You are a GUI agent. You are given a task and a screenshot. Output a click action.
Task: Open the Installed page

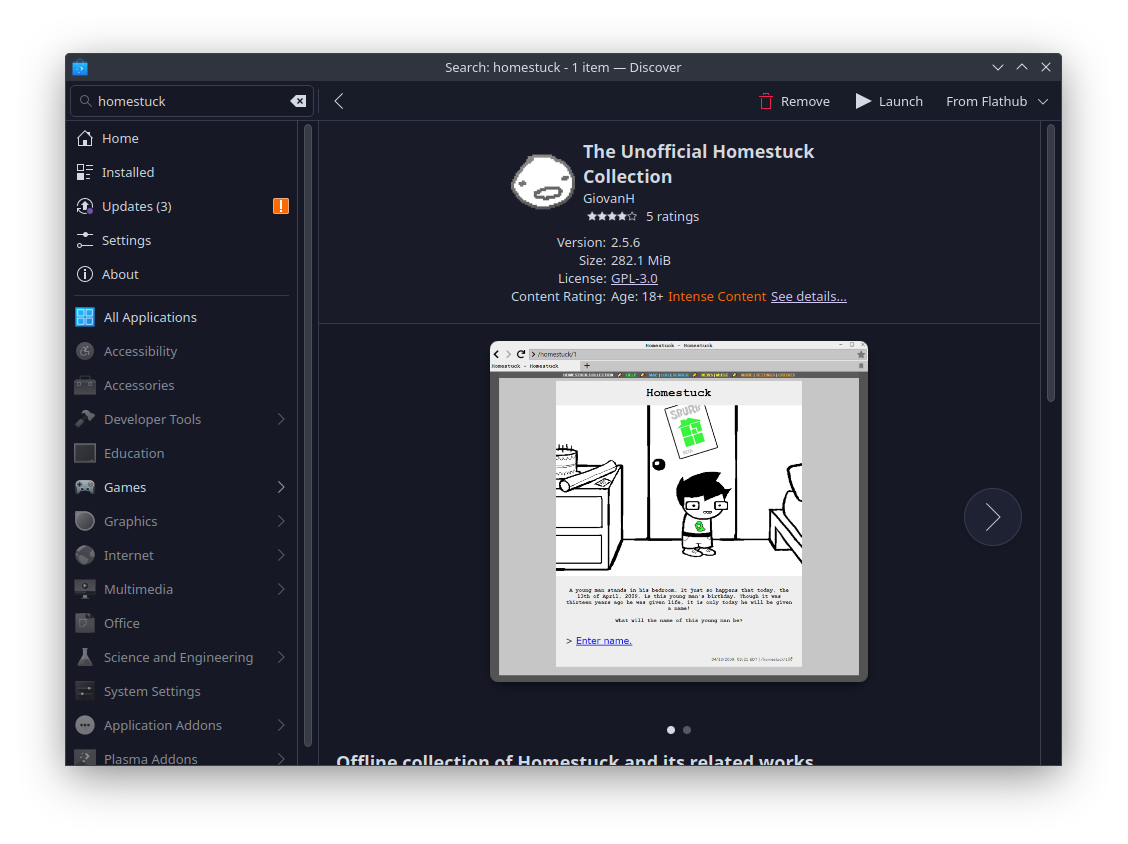click(x=128, y=172)
